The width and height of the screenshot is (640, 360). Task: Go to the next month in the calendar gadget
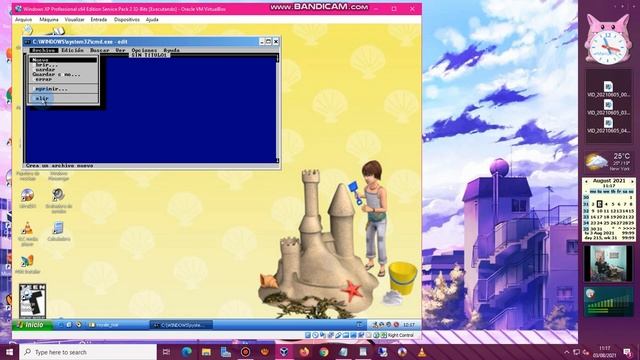(632, 181)
